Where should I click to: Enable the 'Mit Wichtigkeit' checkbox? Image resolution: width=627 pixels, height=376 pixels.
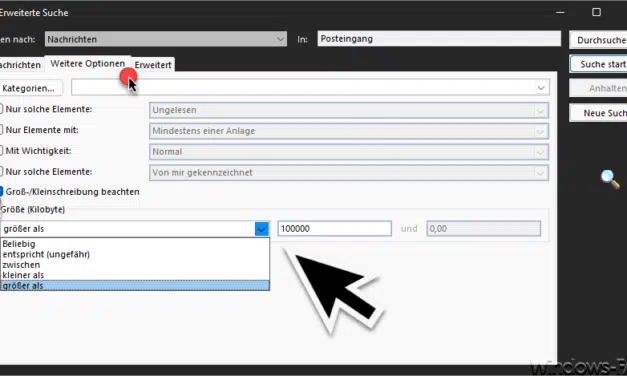tap(1, 150)
